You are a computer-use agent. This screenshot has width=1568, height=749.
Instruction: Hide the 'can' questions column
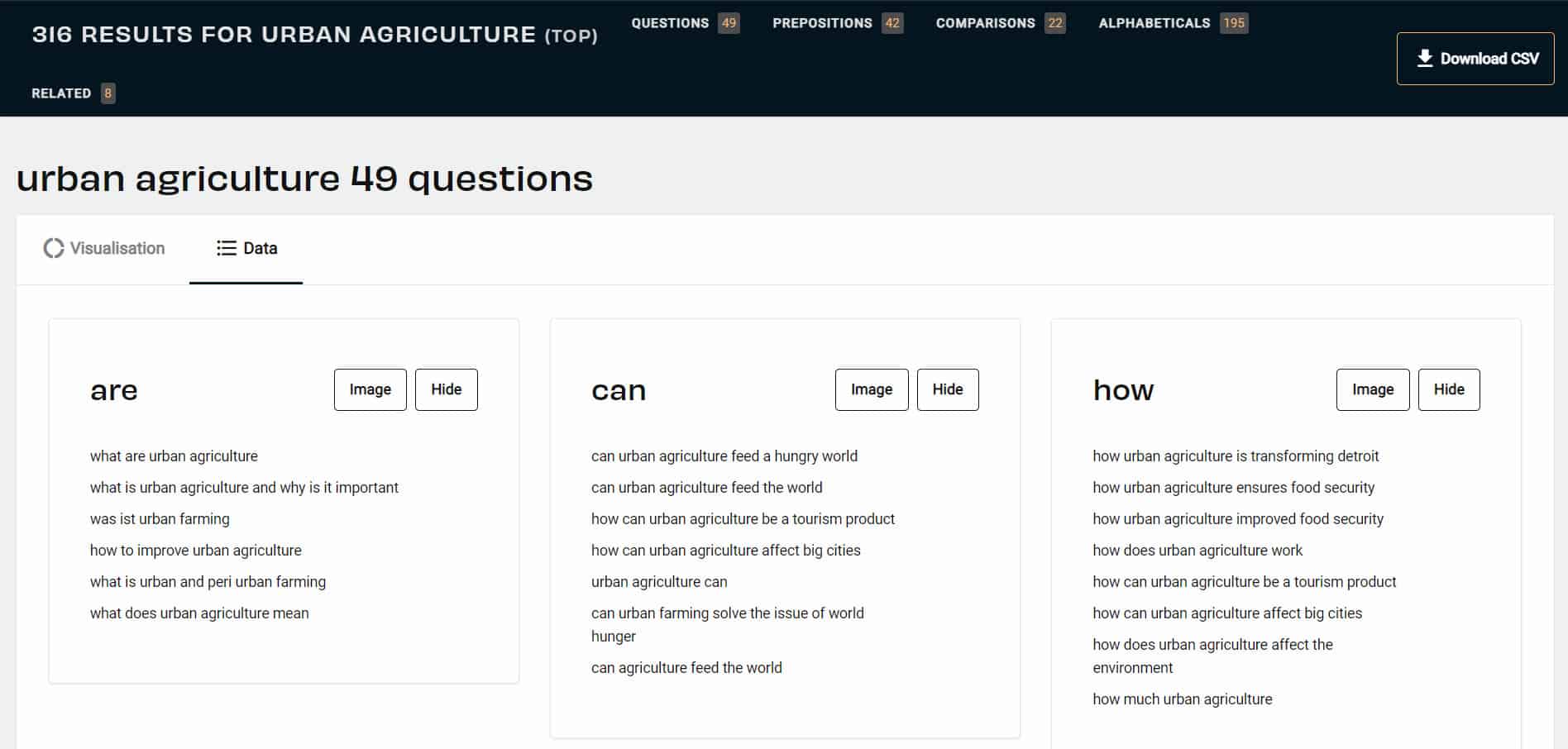(948, 389)
